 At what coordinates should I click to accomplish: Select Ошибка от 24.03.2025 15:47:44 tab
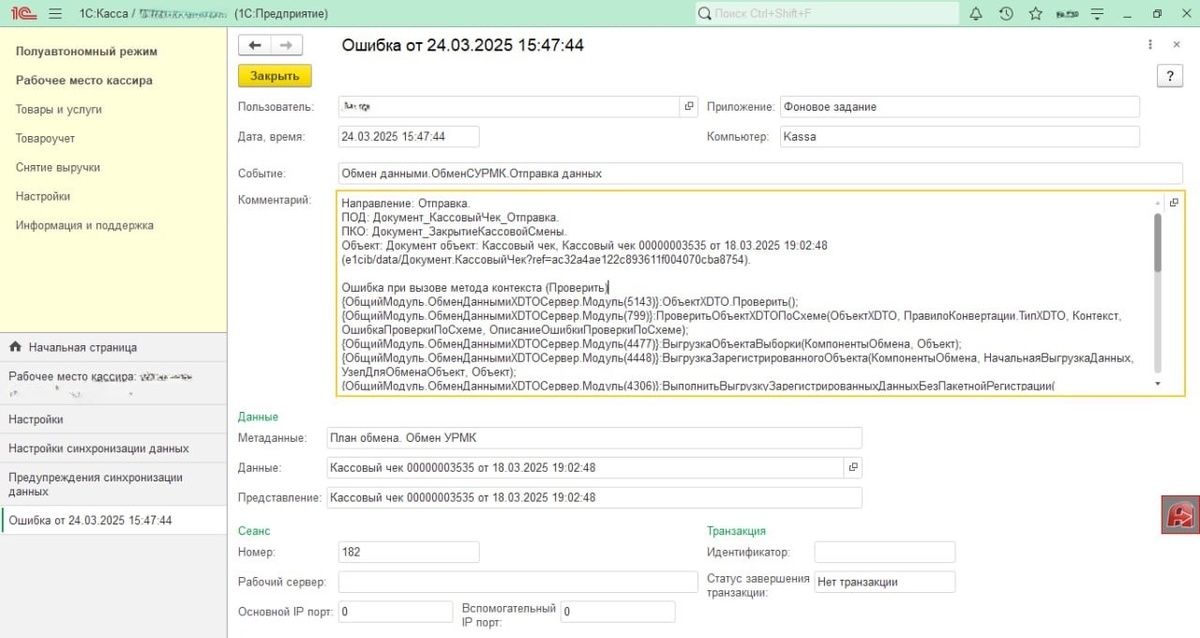point(113,520)
